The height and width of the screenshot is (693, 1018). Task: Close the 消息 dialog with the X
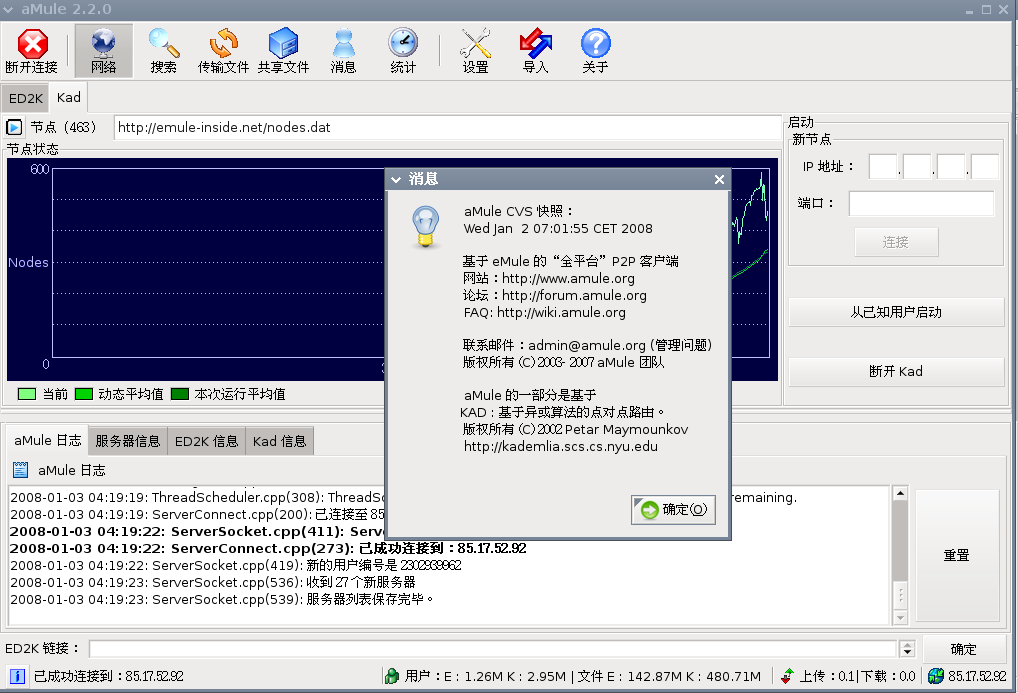[719, 179]
